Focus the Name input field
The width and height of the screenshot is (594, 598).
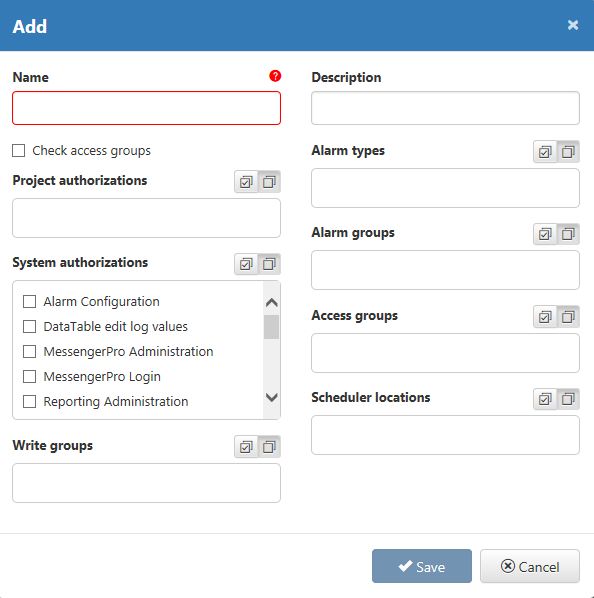pyautogui.click(x=146, y=108)
